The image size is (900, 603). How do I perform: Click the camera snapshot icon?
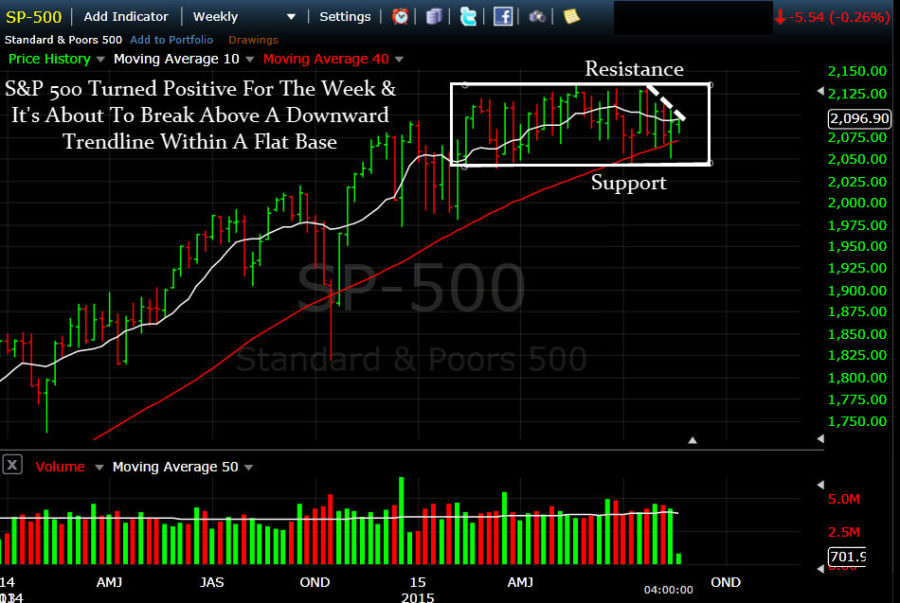point(537,17)
